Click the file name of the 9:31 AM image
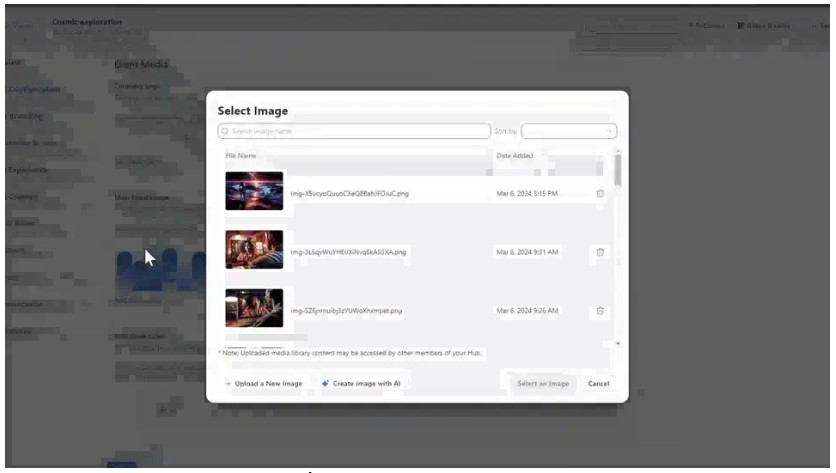This screenshot has height=473, width=836. coord(348,252)
